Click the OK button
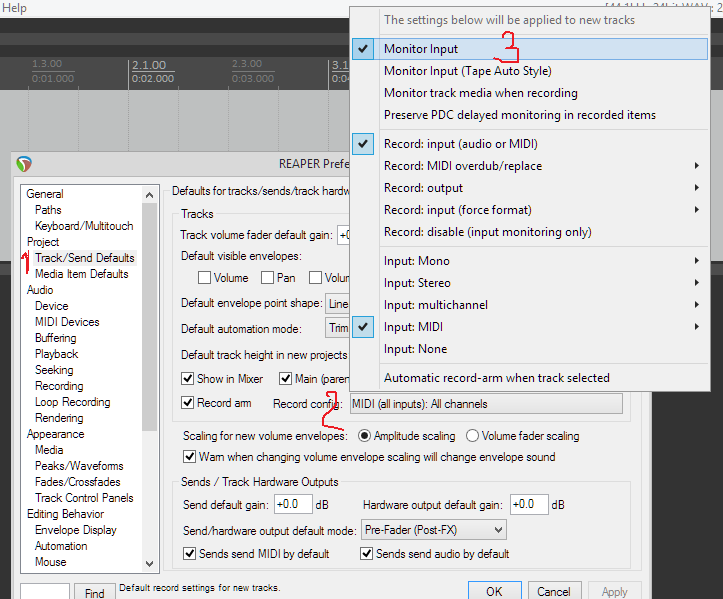Screen dimensions: 723x599 coord(495,591)
